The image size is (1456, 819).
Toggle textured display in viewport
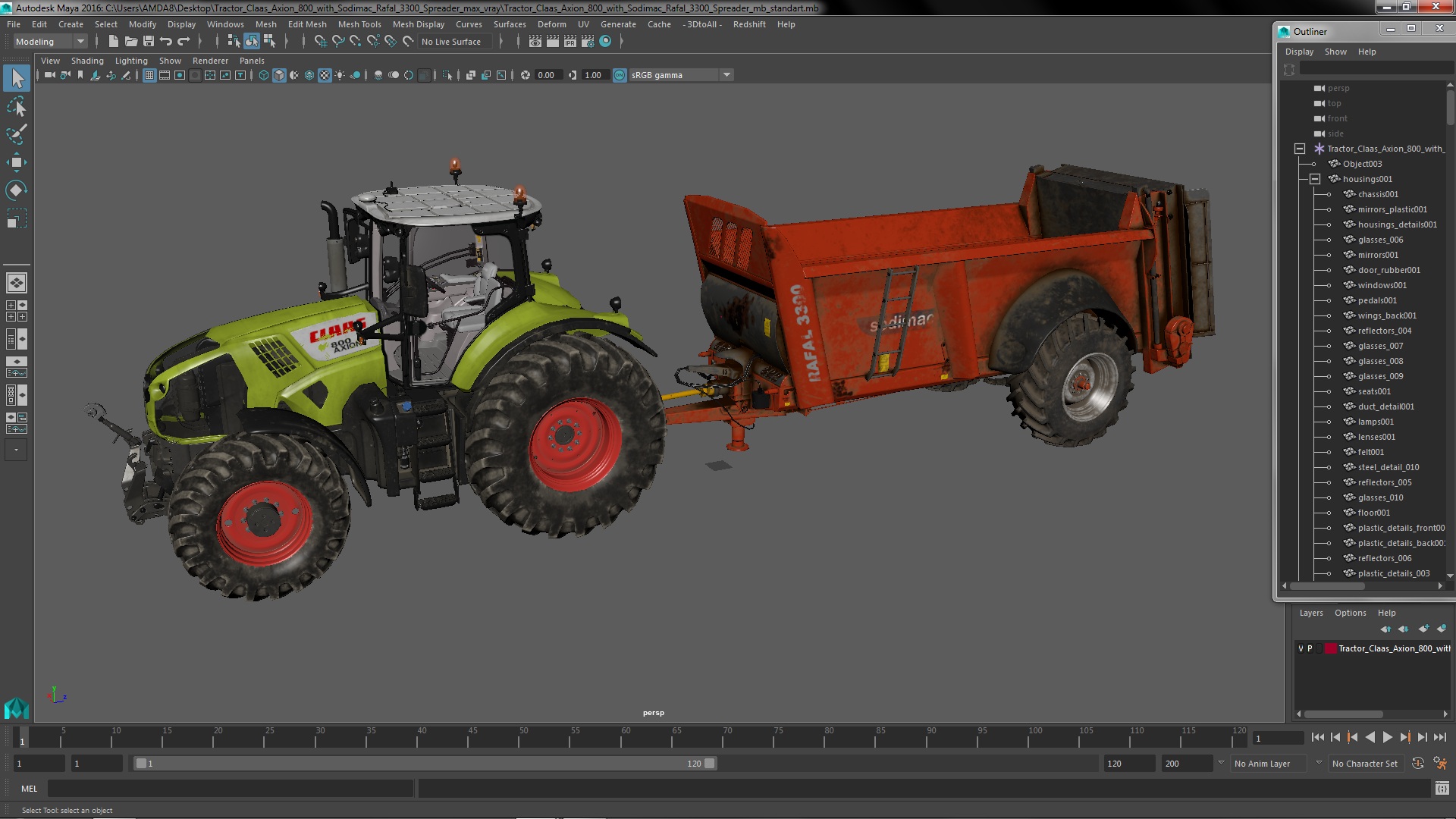click(325, 75)
